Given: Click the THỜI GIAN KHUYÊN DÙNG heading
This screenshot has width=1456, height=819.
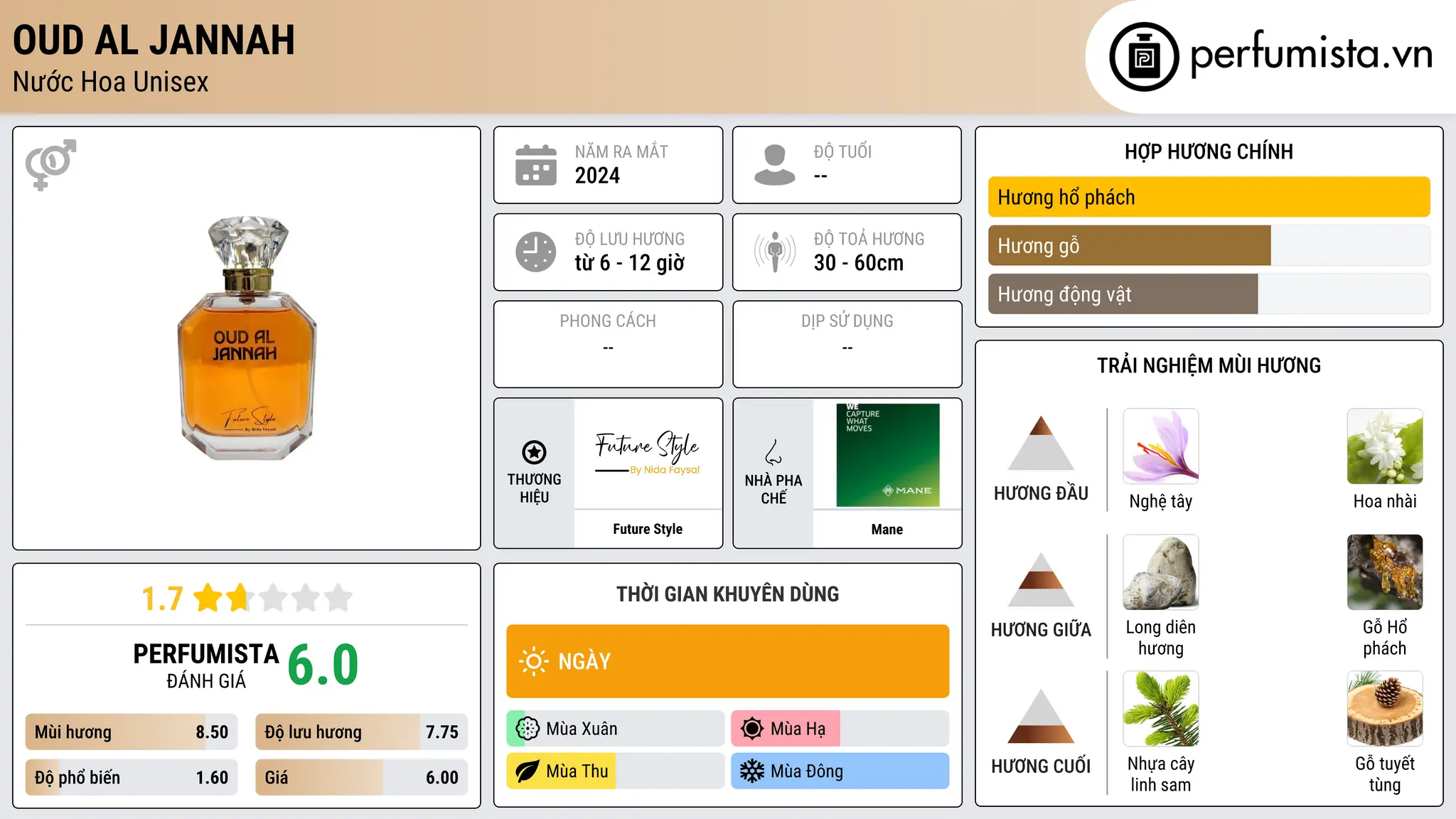Looking at the screenshot, I should pos(728,594).
